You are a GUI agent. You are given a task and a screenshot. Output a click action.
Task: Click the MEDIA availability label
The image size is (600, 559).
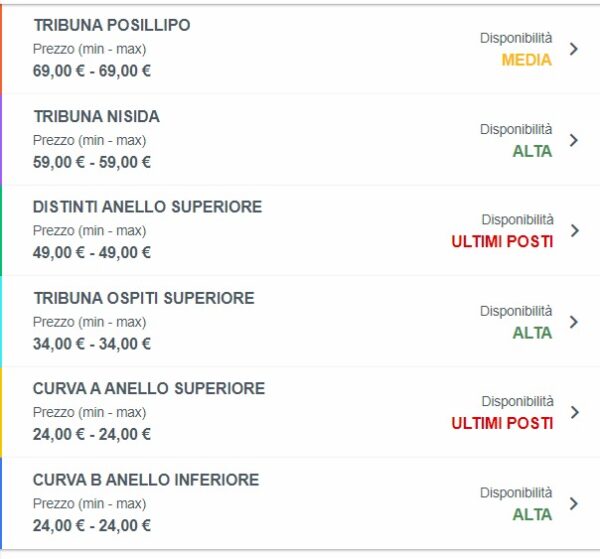pos(526,60)
